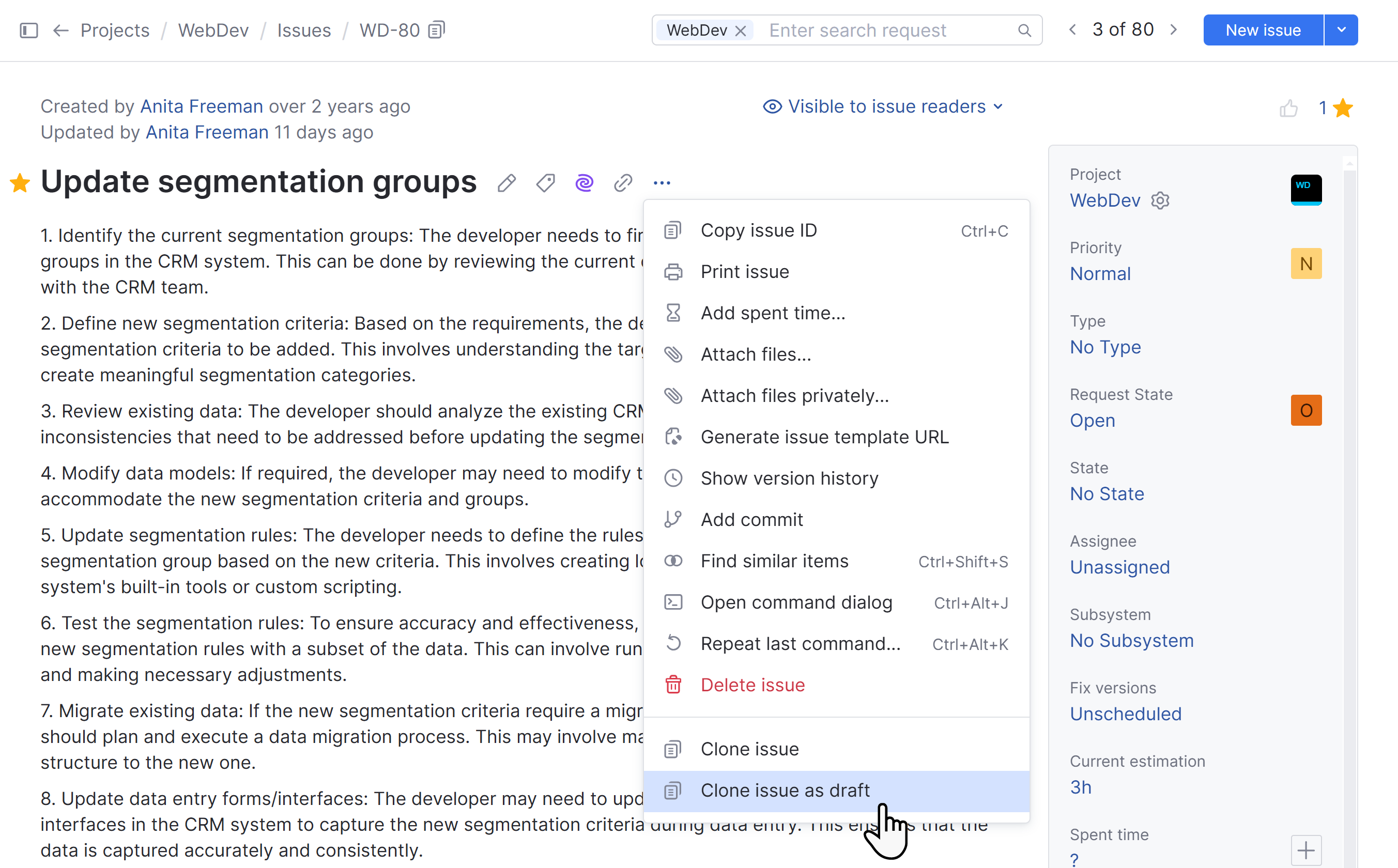This screenshot has height=868, width=1398.
Task: Open Anita Freeman creator profile link
Action: point(202,107)
